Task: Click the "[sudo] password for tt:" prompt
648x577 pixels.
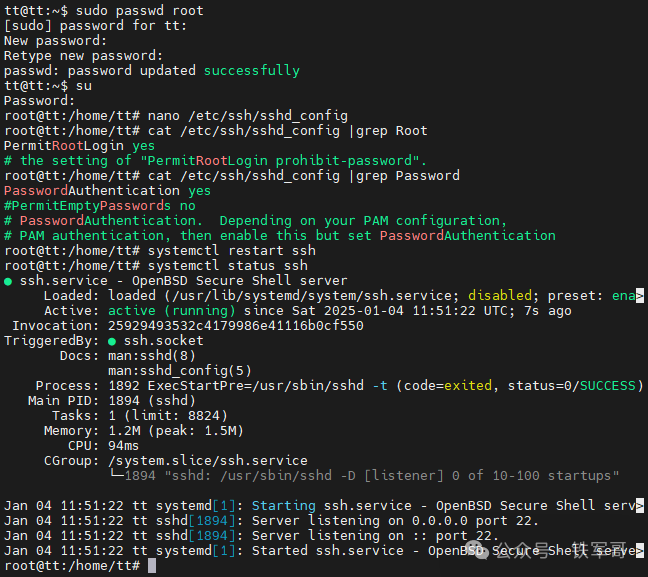Action: [95, 26]
